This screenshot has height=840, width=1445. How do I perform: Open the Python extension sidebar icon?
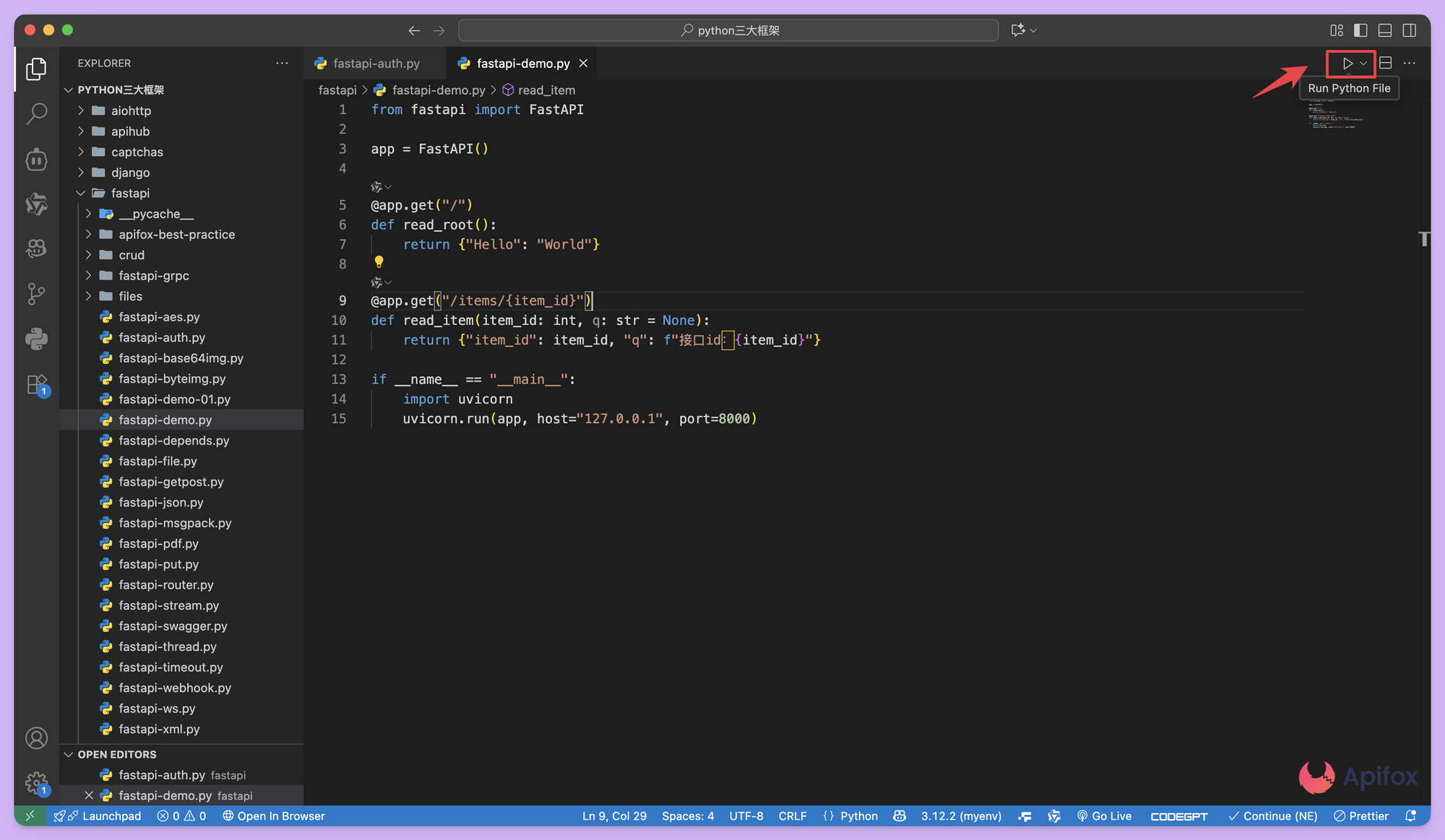pyautogui.click(x=36, y=338)
